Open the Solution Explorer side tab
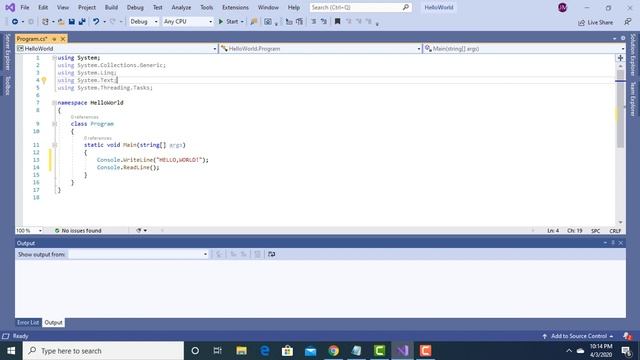640x360 pixels. (x=633, y=55)
